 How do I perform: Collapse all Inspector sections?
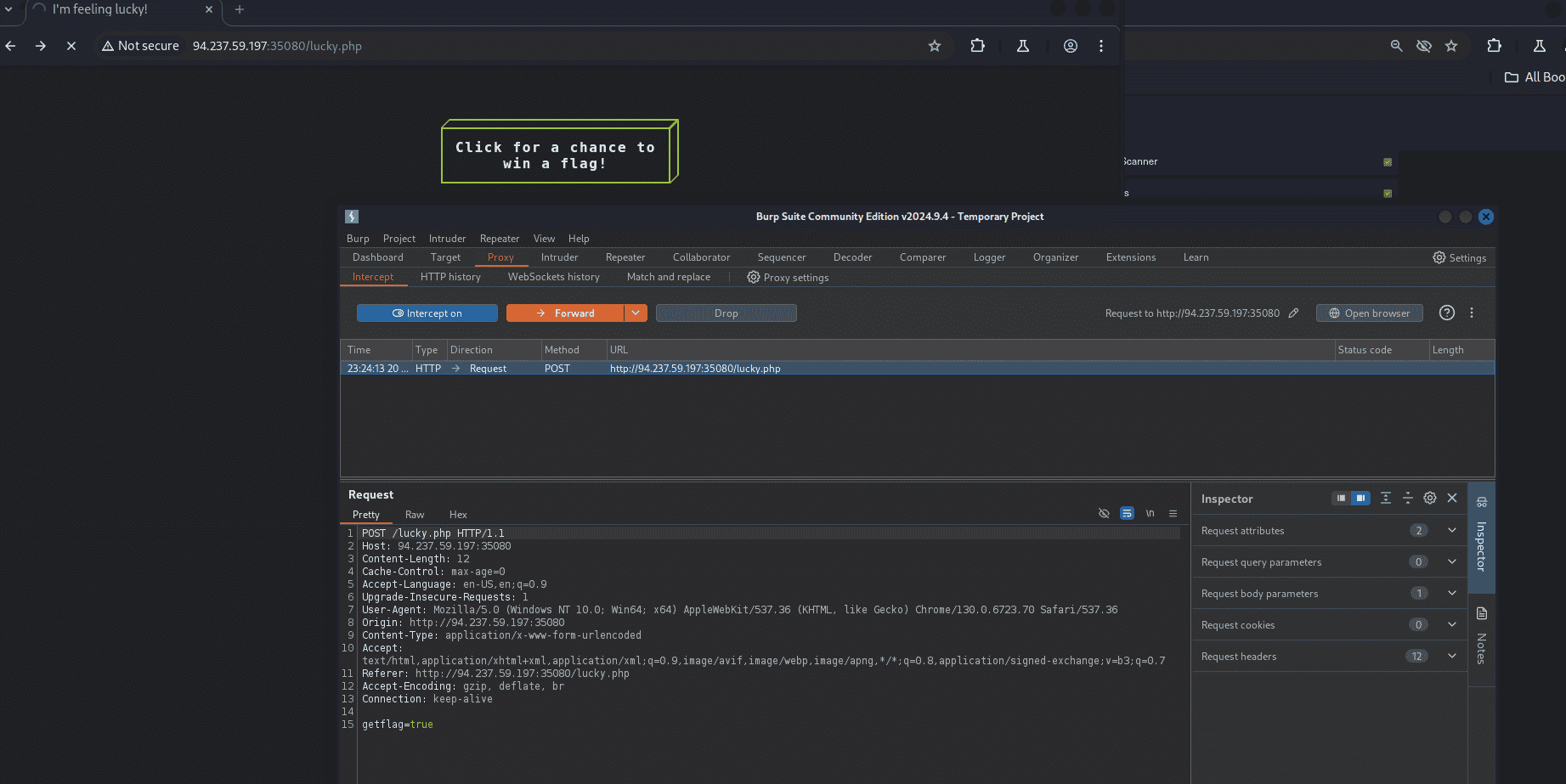tap(1408, 499)
